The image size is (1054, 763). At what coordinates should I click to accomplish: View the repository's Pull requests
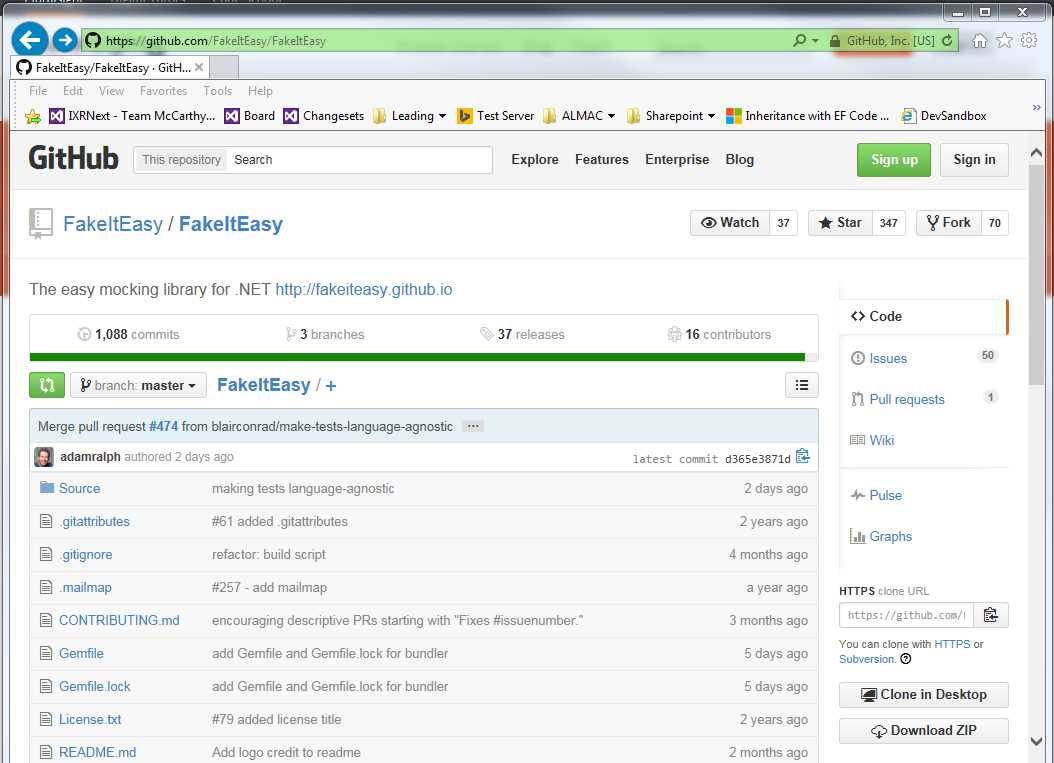(906, 399)
